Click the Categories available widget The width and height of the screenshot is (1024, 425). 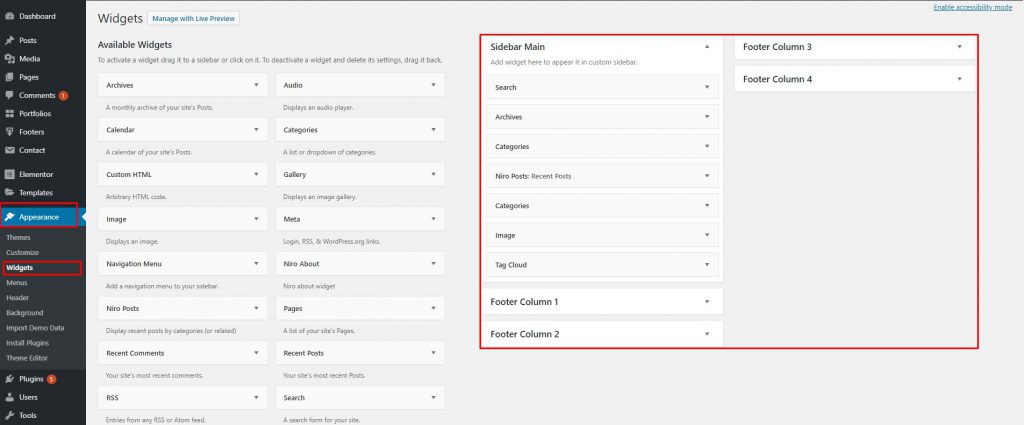(360, 129)
